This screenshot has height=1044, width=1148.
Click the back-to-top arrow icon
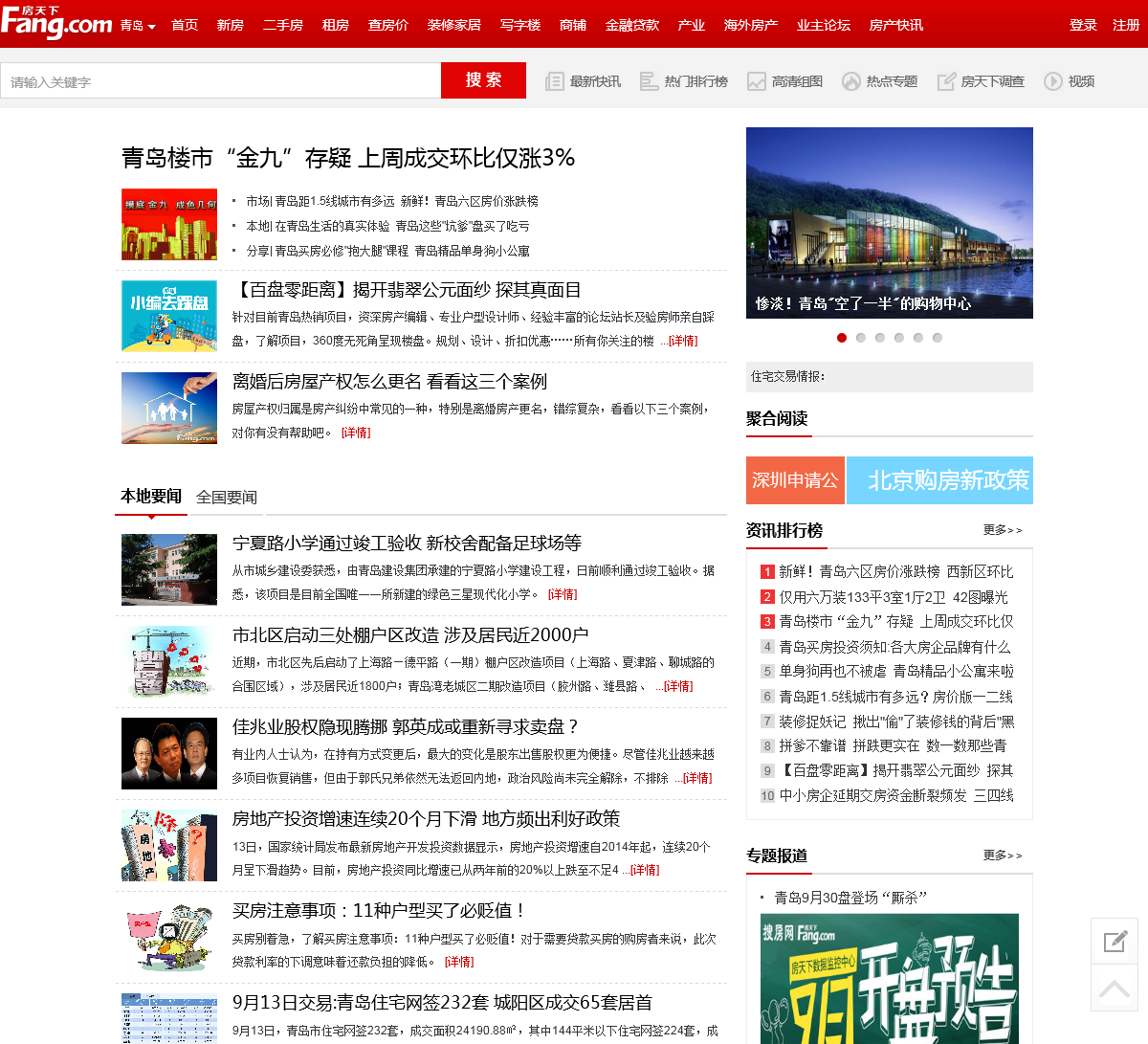[1115, 988]
